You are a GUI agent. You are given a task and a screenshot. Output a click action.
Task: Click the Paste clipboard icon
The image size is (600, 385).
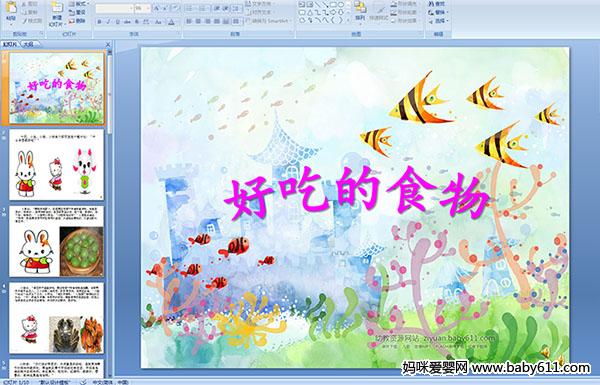(x=11, y=8)
